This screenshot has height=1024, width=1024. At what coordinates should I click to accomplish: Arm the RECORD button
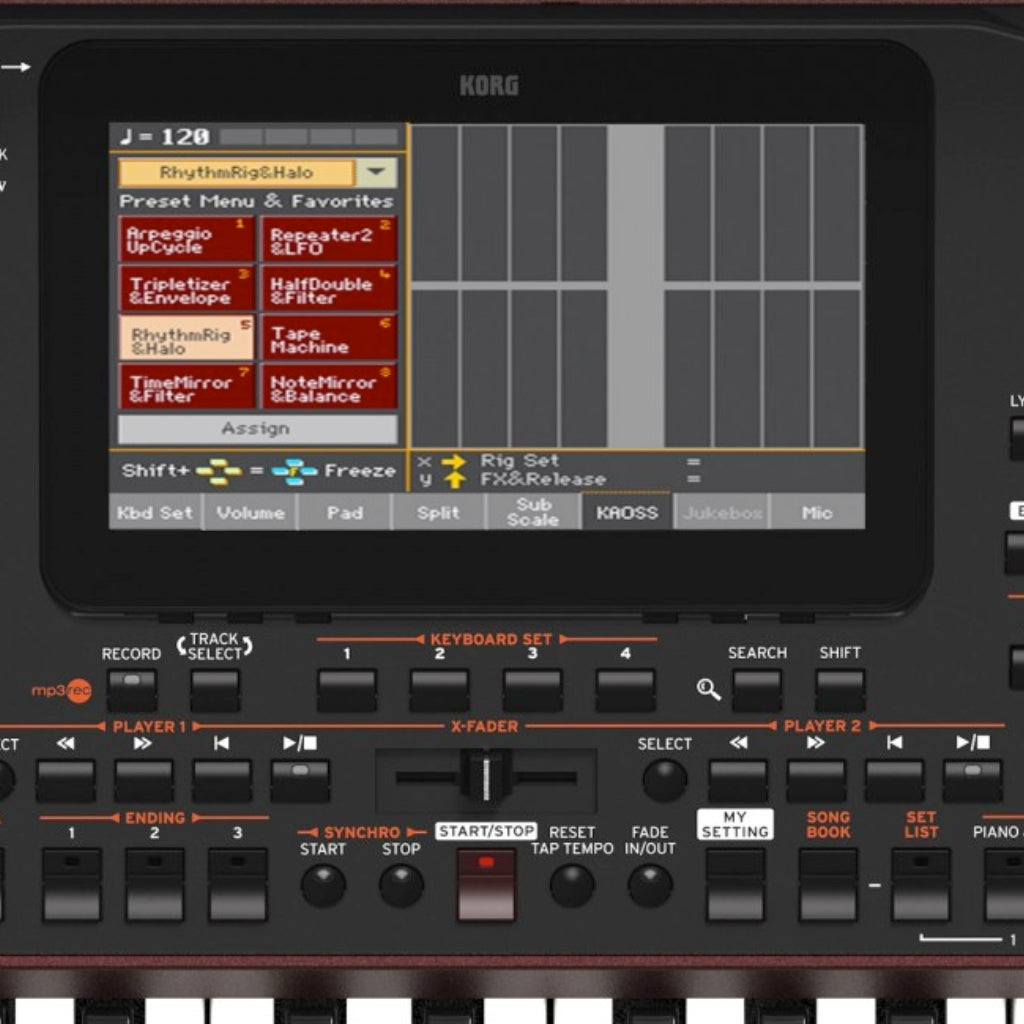[x=131, y=688]
